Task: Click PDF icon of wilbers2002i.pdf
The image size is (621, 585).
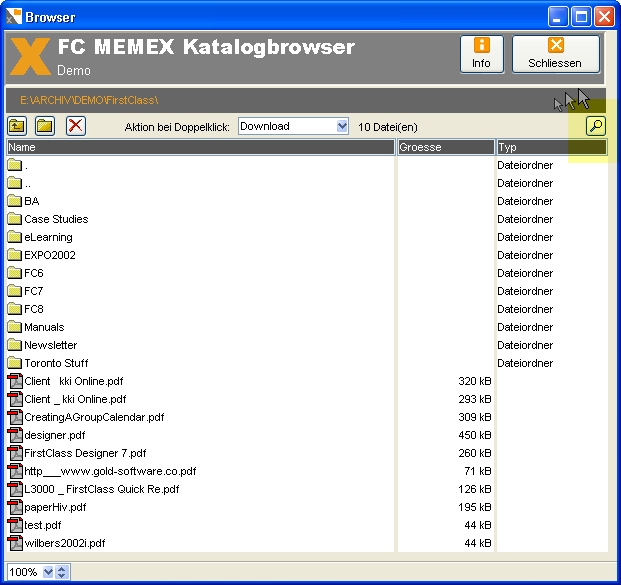Action: point(15,543)
